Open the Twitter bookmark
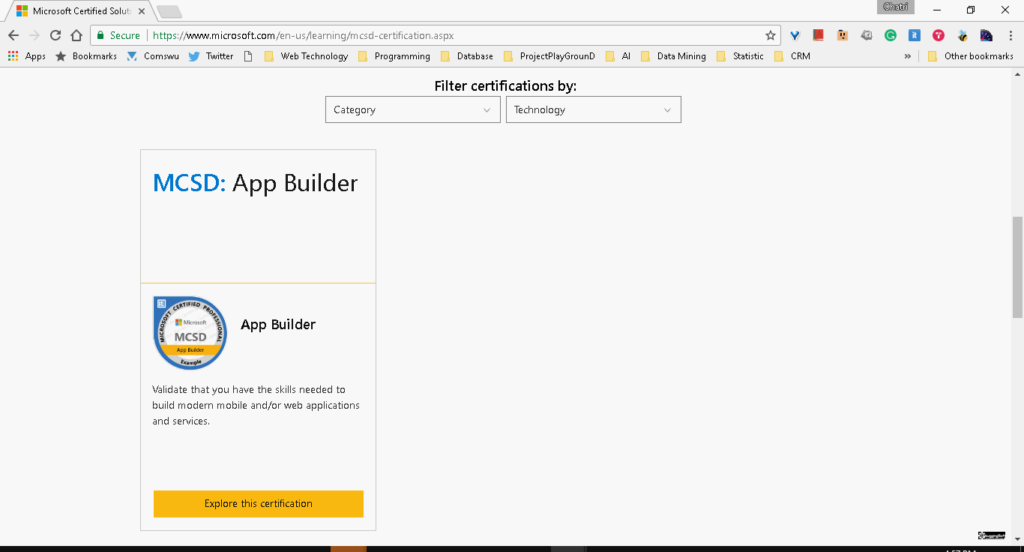Image resolution: width=1024 pixels, height=552 pixels. pyautogui.click(x=210, y=56)
